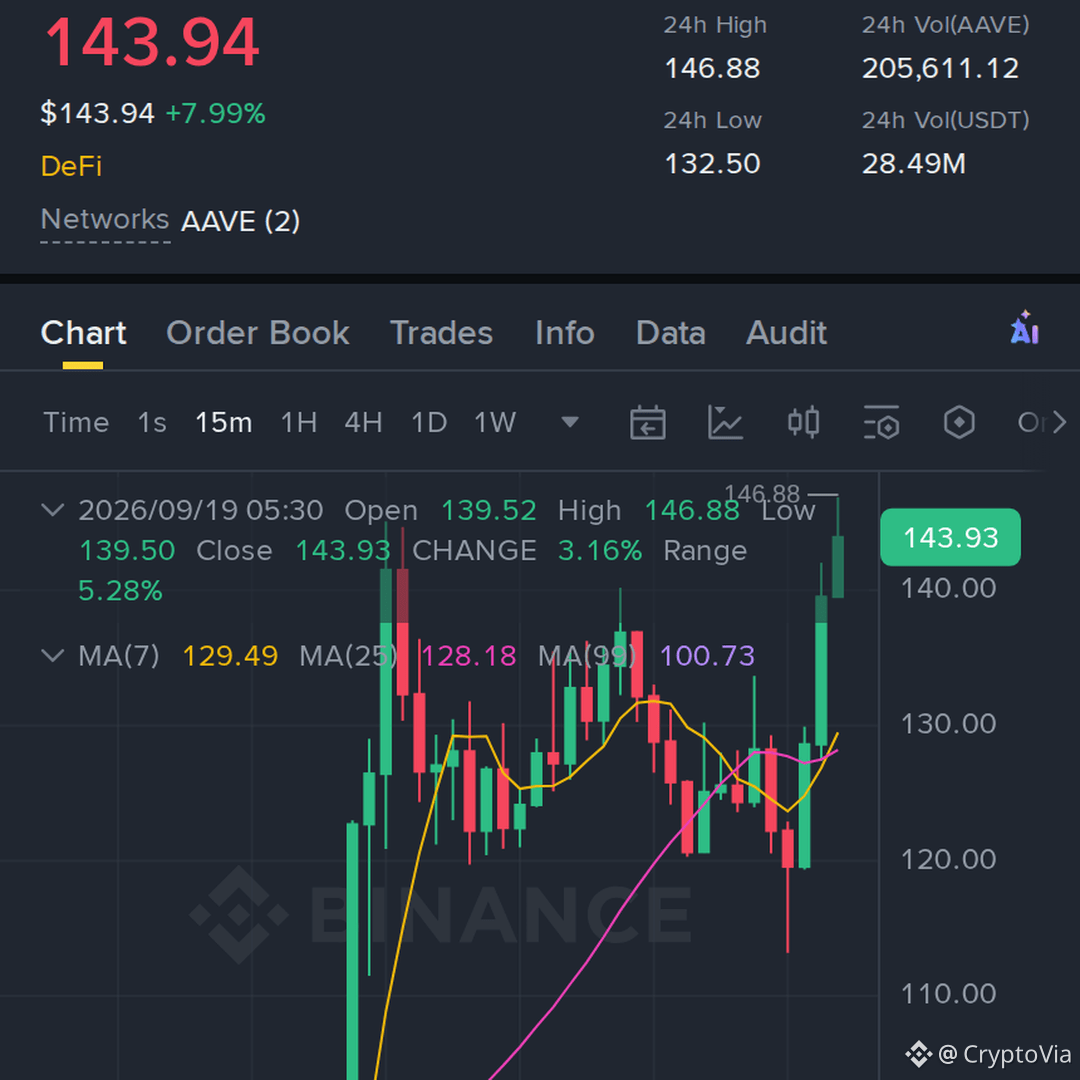The image size is (1080, 1080).
Task: Collapse the OHLC candle info row
Action: click(x=53, y=510)
